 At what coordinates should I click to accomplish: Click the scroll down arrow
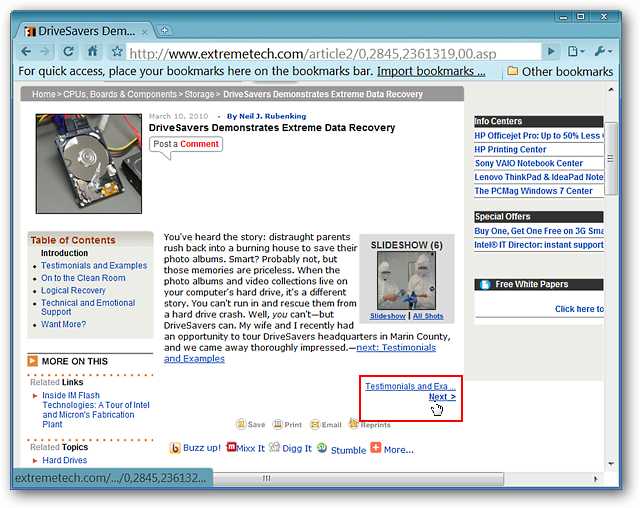[611, 464]
